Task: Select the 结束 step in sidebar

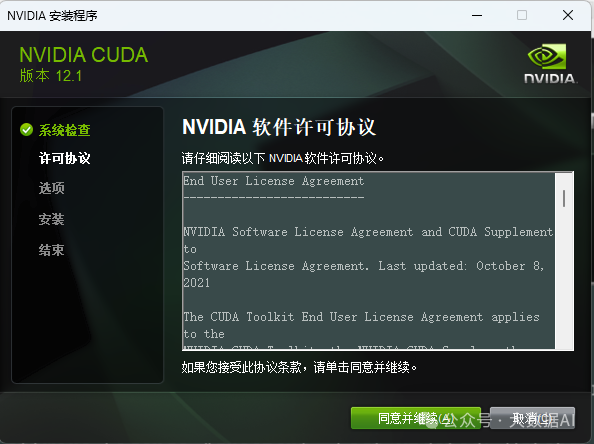Action: coord(52,250)
